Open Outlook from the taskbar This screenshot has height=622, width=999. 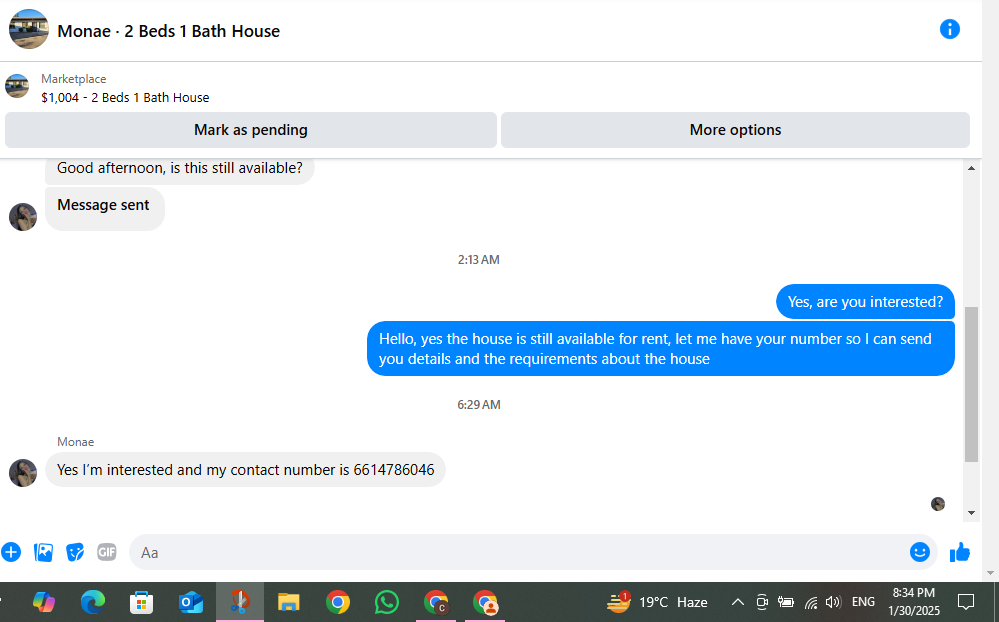(x=190, y=602)
